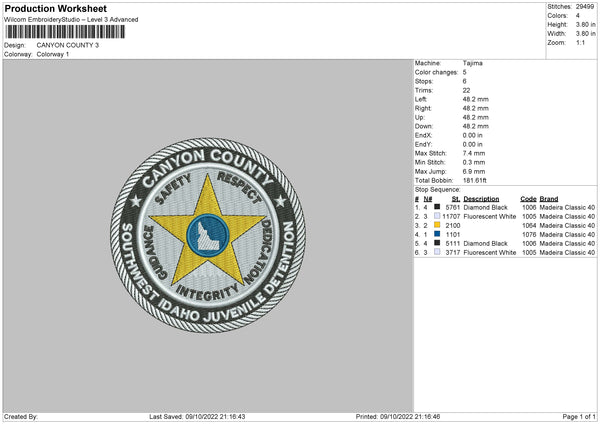Click the Stitches value 29499
Image resolution: width=600 pixels, height=424 pixels.
point(585,7)
